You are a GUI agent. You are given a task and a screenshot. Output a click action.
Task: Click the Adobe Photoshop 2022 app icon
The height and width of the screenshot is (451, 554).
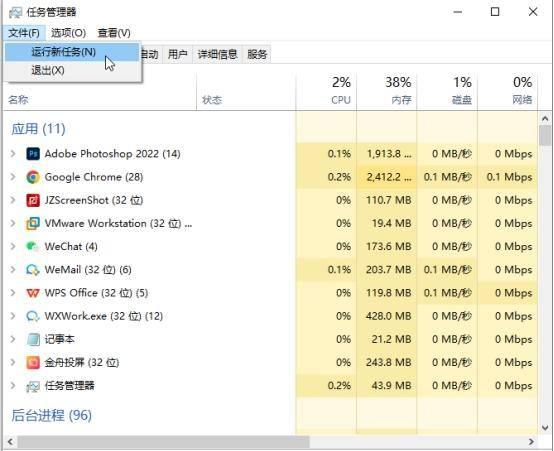pos(33,154)
